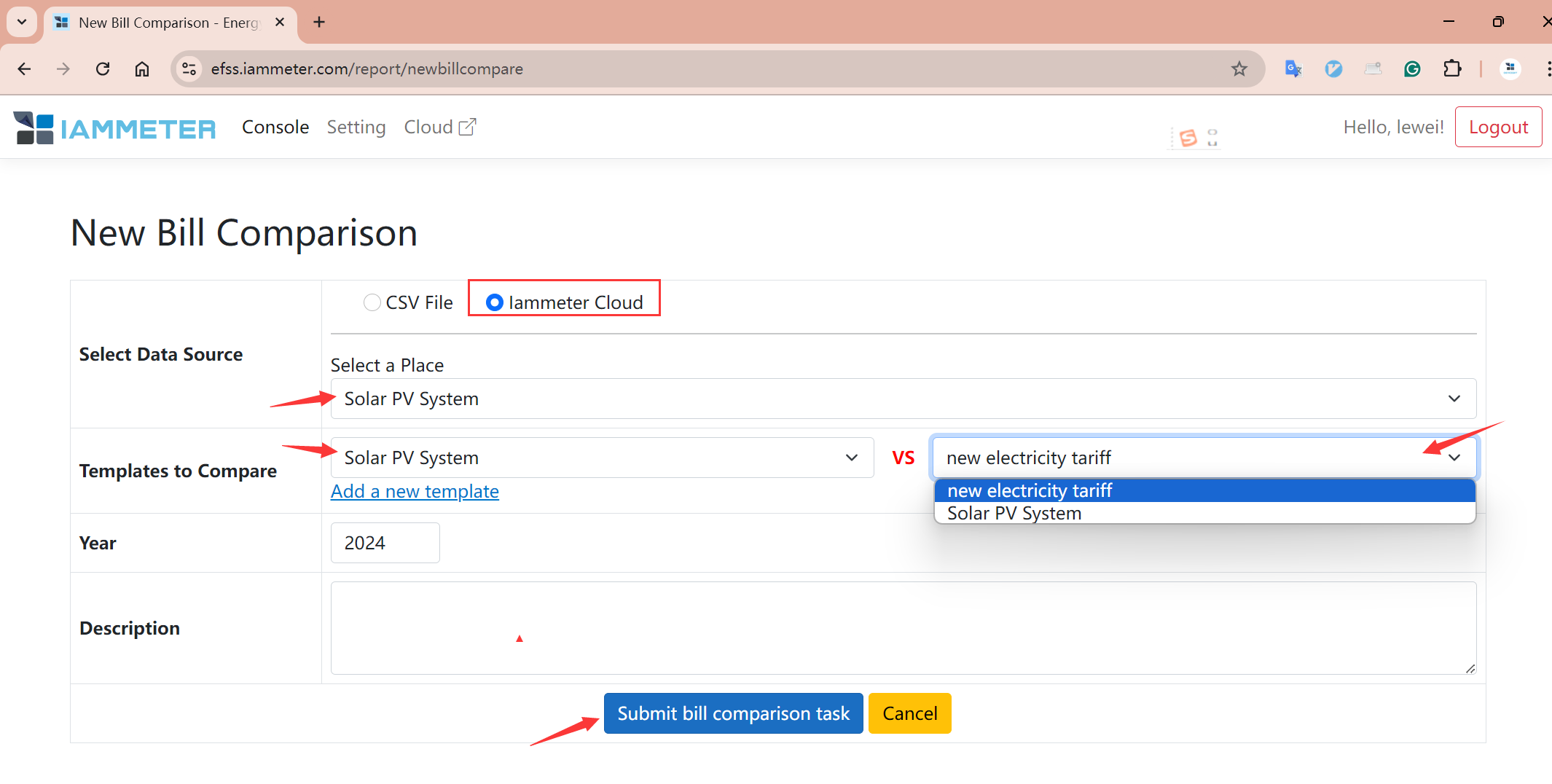This screenshot has width=1552, height=784.
Task: Click 'Add a new template' link
Action: point(415,491)
